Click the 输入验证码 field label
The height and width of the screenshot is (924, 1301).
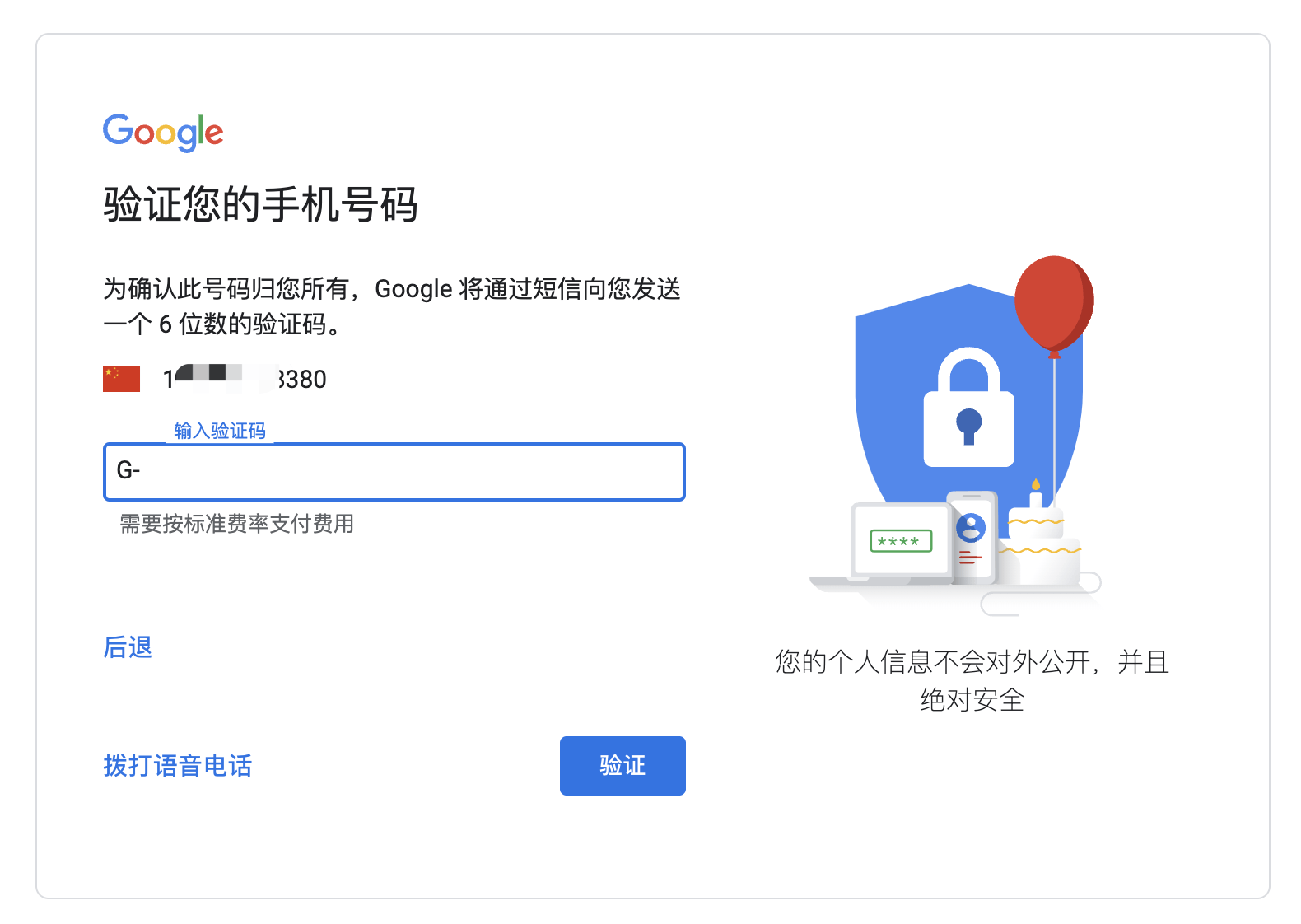(x=220, y=431)
